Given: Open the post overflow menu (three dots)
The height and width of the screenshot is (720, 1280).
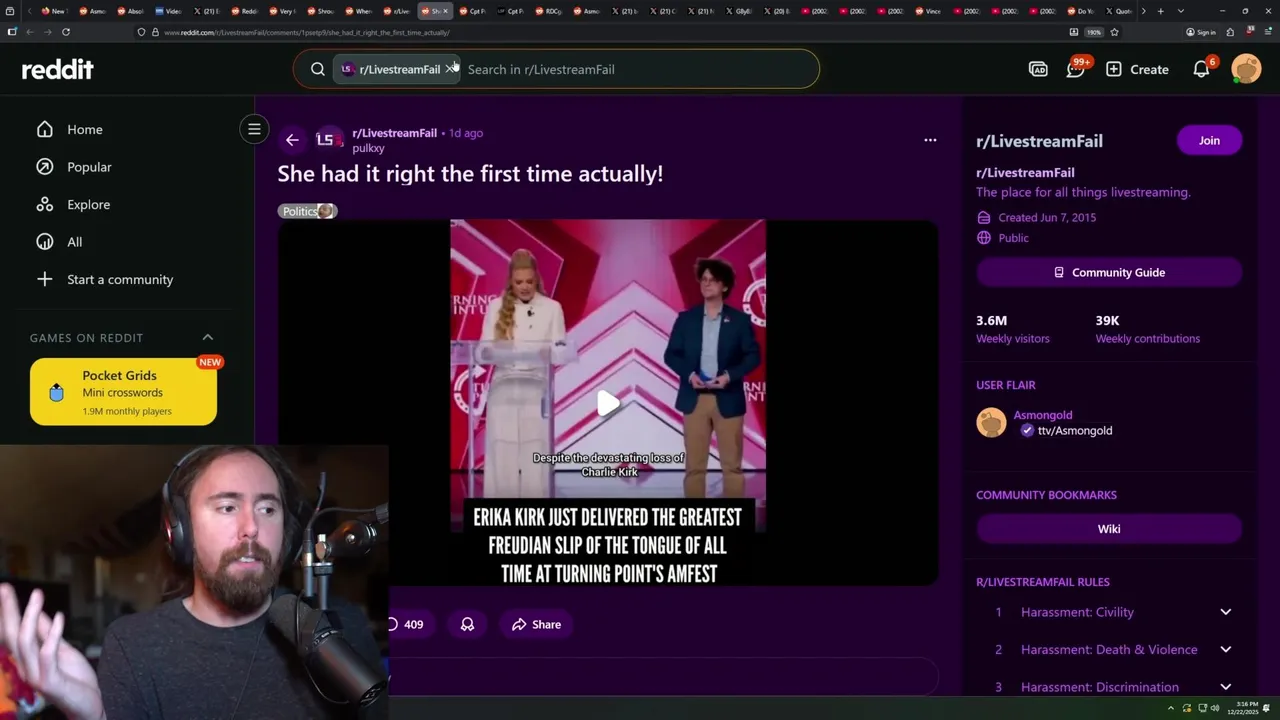Looking at the screenshot, I should click(x=930, y=140).
